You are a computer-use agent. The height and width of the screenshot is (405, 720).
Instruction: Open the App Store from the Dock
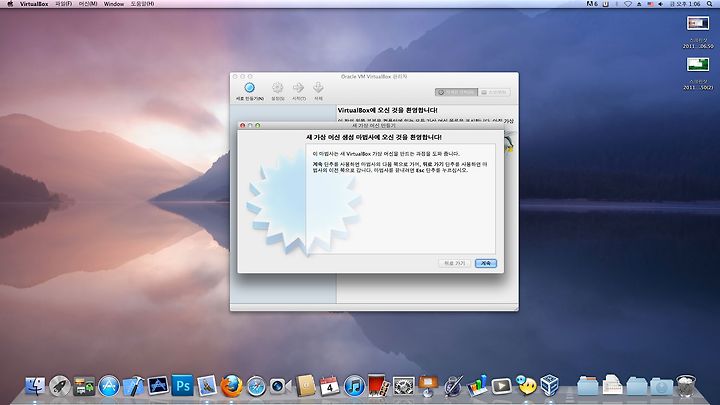coord(109,386)
